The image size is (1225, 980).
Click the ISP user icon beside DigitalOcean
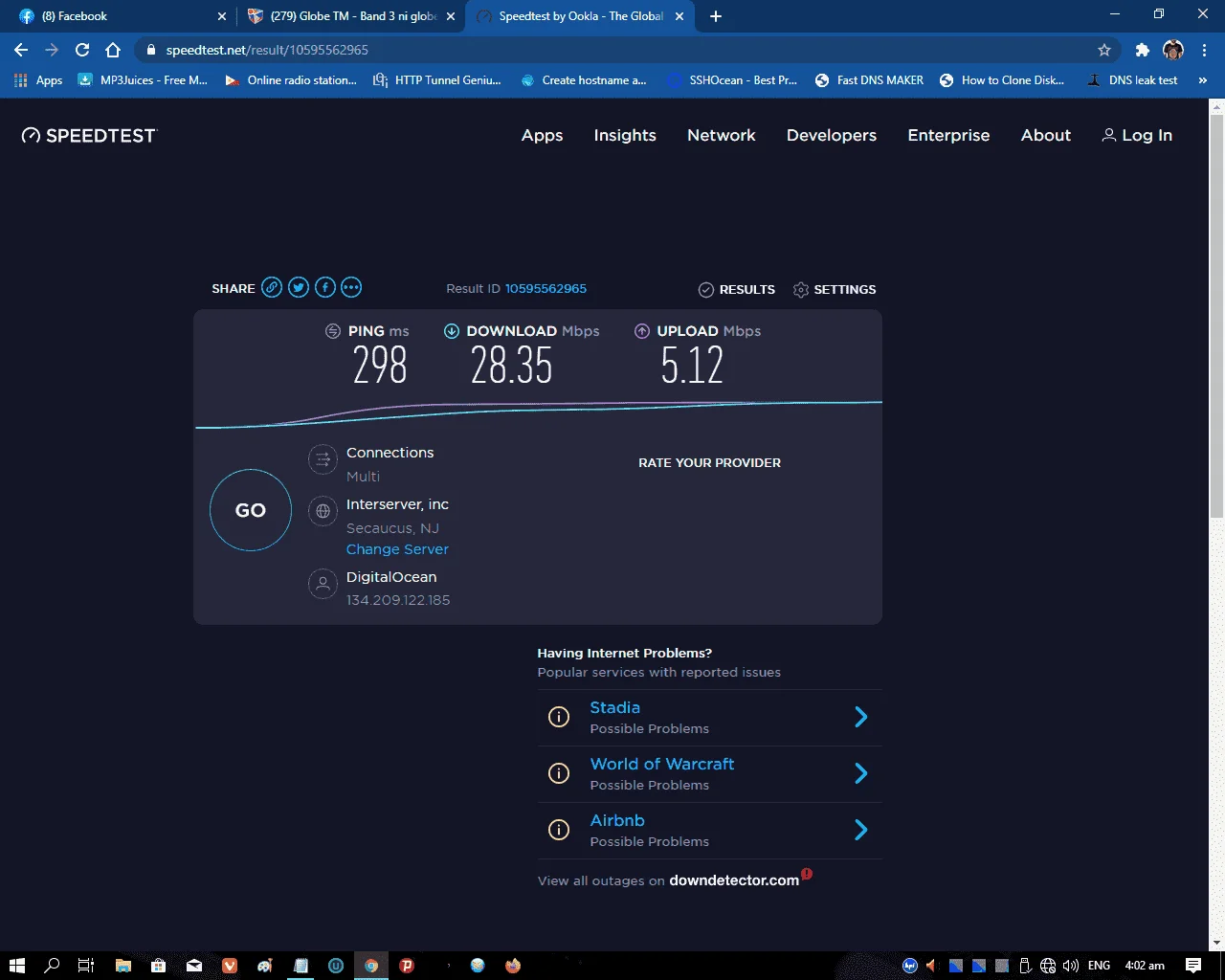tap(323, 584)
